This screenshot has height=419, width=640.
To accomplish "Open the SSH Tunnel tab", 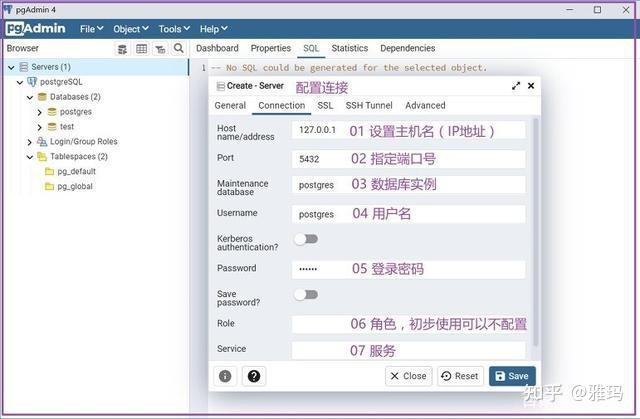I will [369, 105].
